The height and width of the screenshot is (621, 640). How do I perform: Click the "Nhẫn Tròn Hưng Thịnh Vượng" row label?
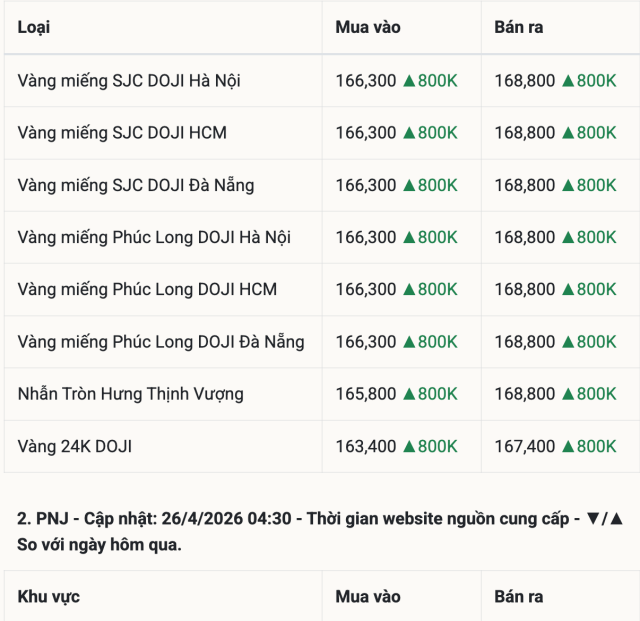pyautogui.click(x=130, y=394)
